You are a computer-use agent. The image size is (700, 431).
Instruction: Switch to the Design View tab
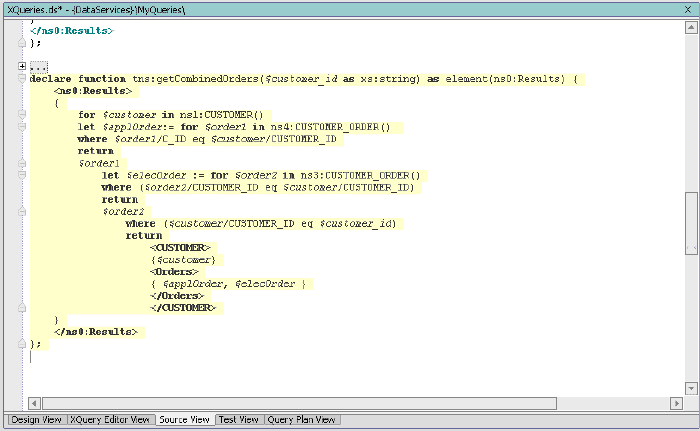pyautogui.click(x=36, y=420)
